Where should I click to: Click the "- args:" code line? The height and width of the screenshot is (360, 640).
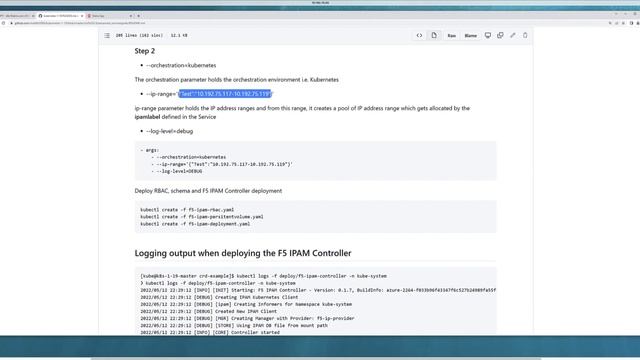[x=150, y=150]
